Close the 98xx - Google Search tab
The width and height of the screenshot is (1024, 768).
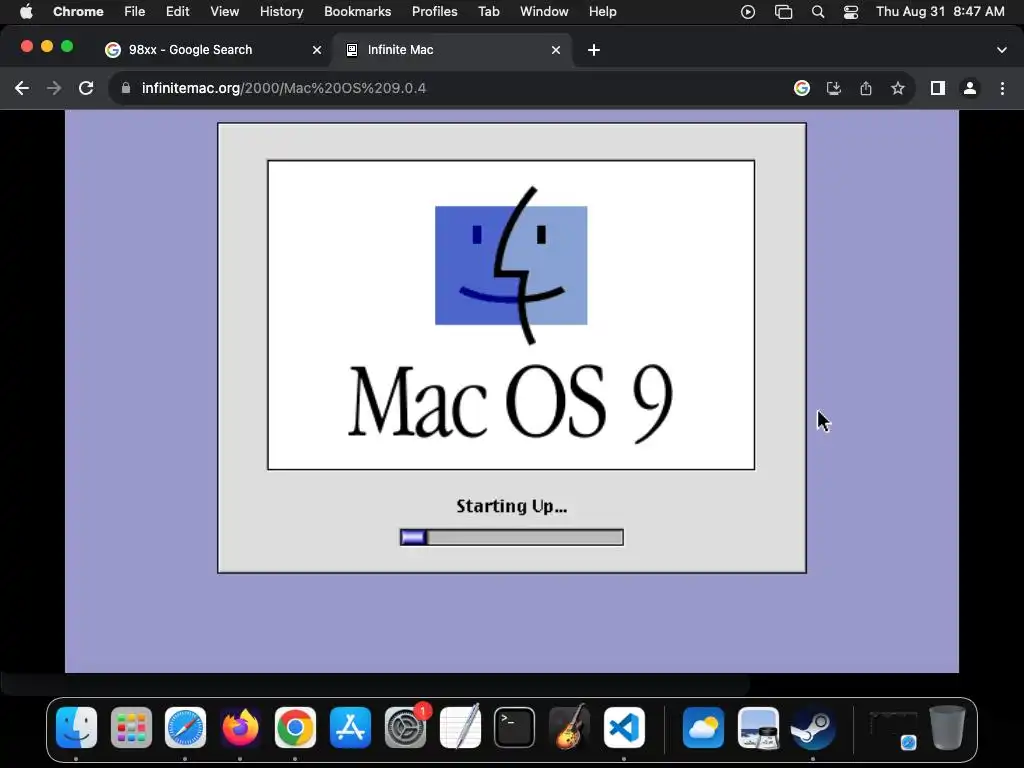[317, 50]
